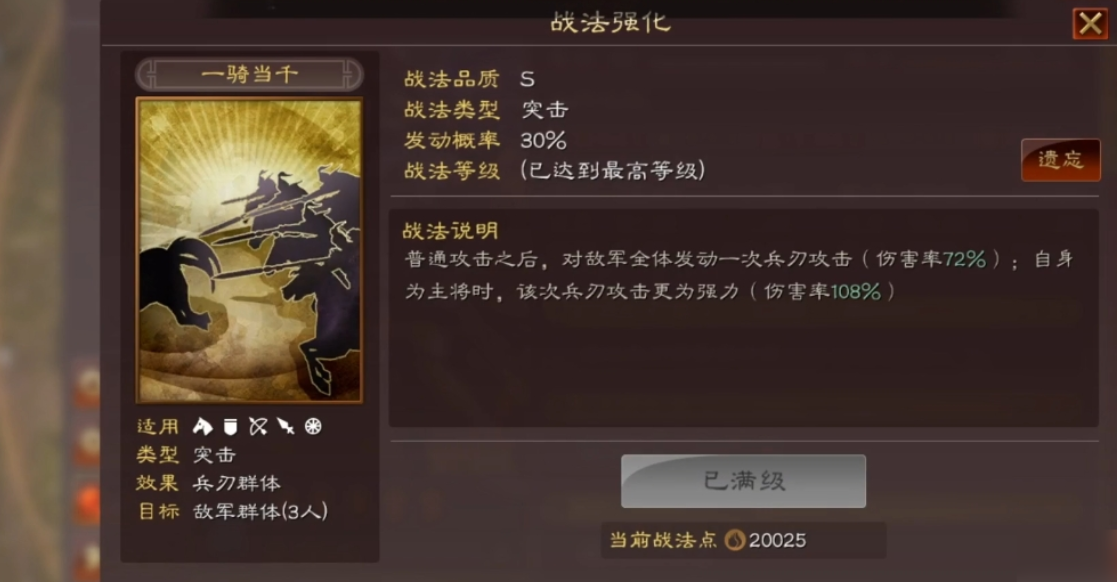Click the greyed 已满级 button
This screenshot has height=582, width=1117.
pyautogui.click(x=743, y=481)
